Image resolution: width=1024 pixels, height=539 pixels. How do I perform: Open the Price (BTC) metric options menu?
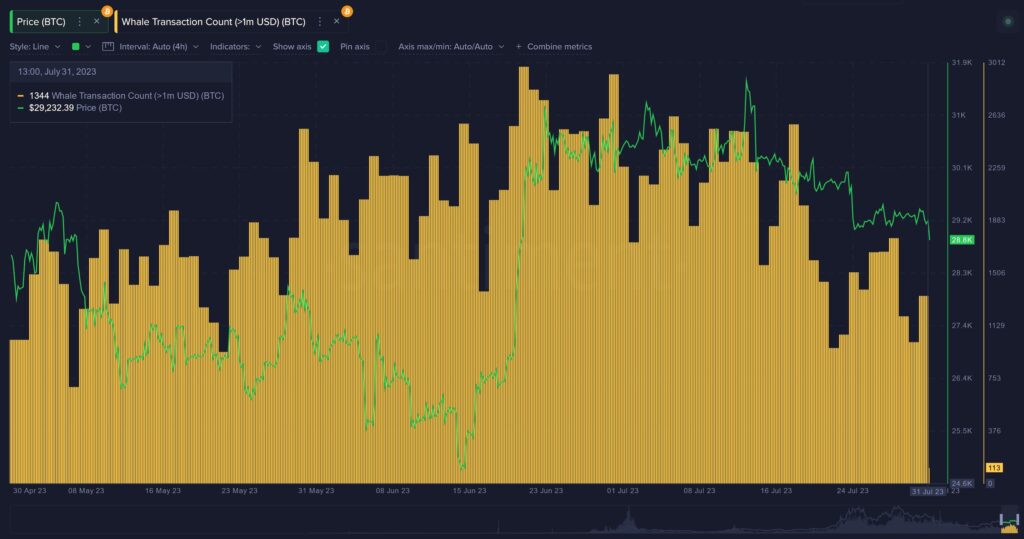tap(80, 21)
